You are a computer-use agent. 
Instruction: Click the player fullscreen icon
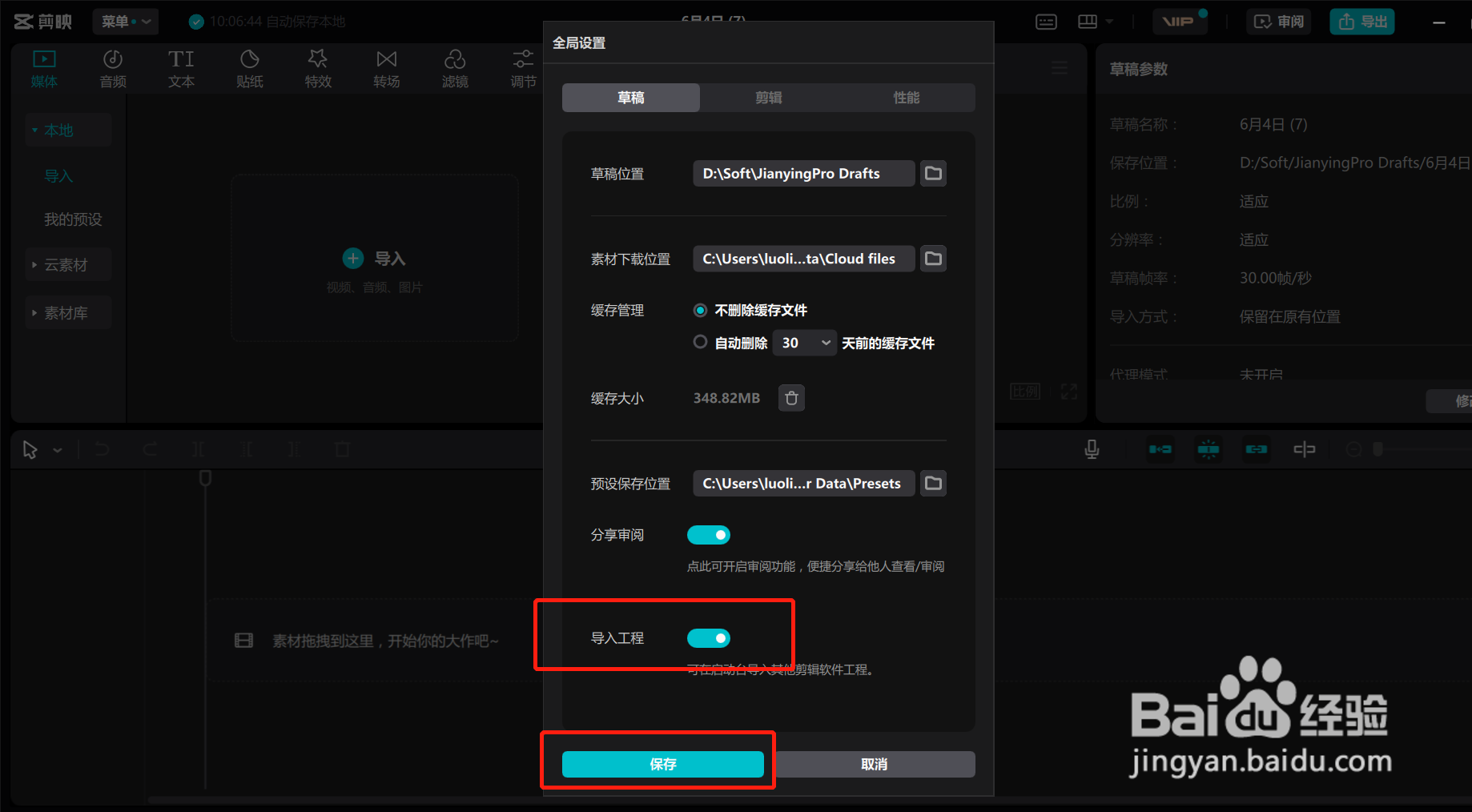pyautogui.click(x=1069, y=392)
